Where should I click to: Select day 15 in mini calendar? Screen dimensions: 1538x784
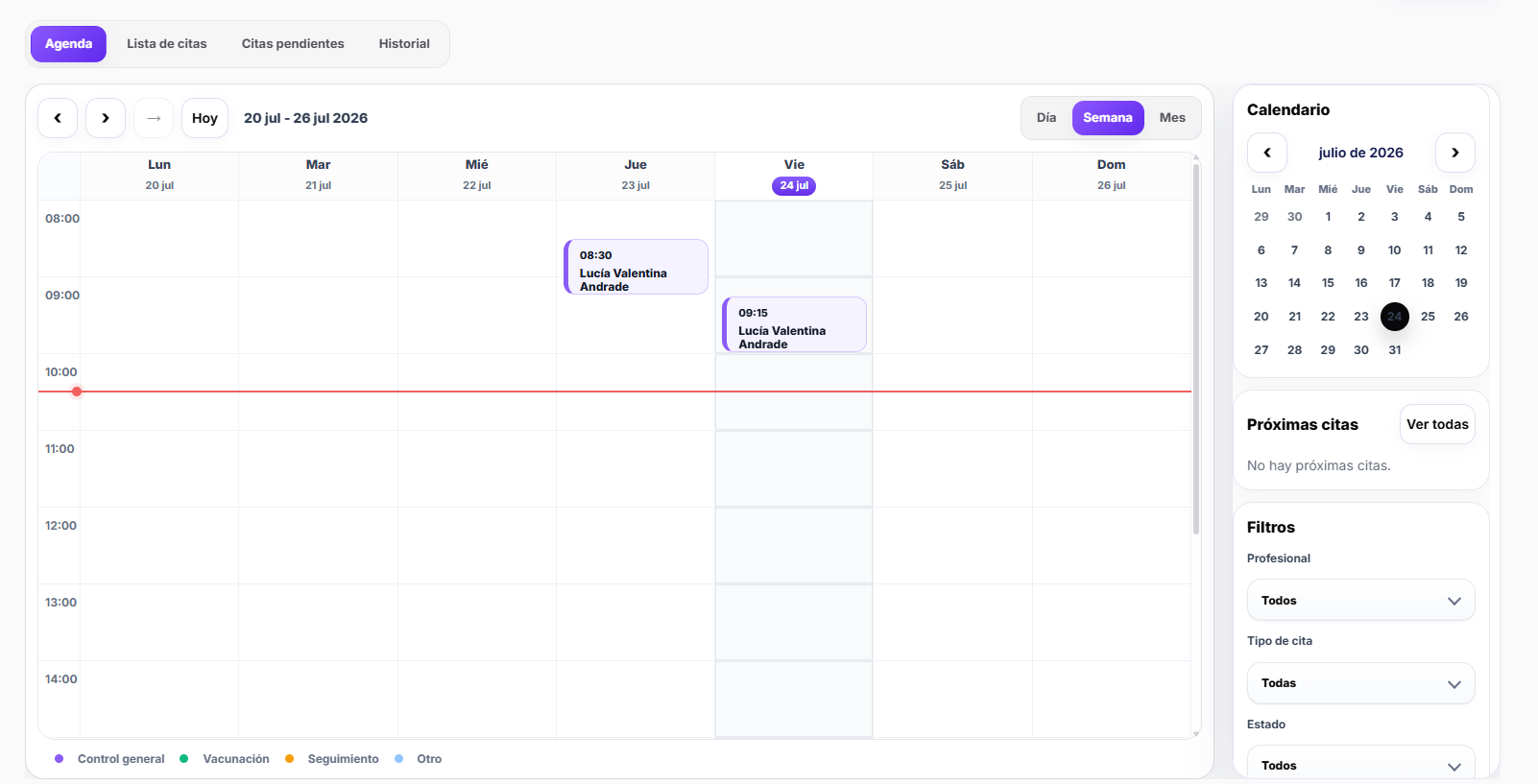point(1328,283)
